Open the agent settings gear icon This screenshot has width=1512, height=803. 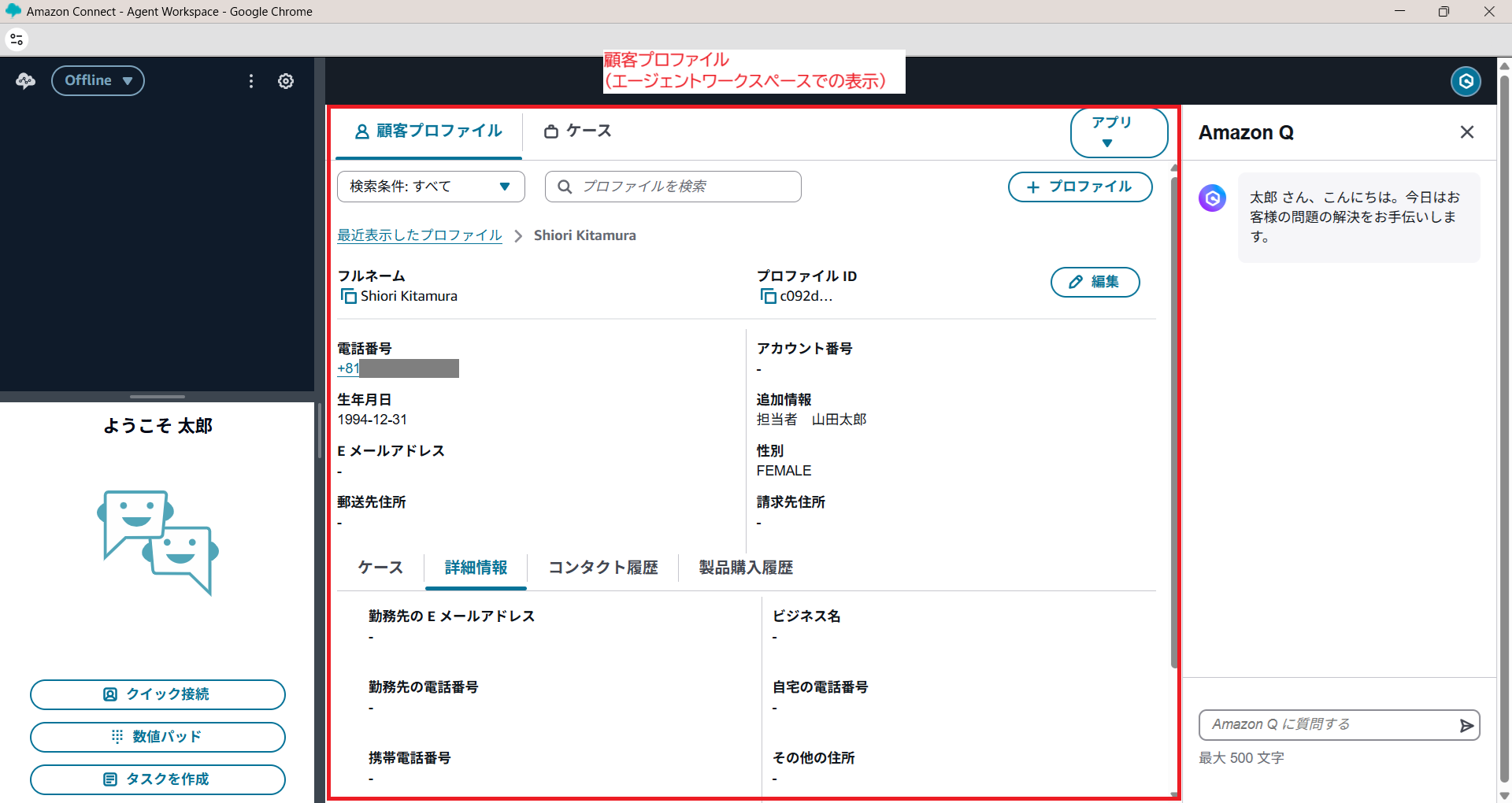click(x=286, y=81)
